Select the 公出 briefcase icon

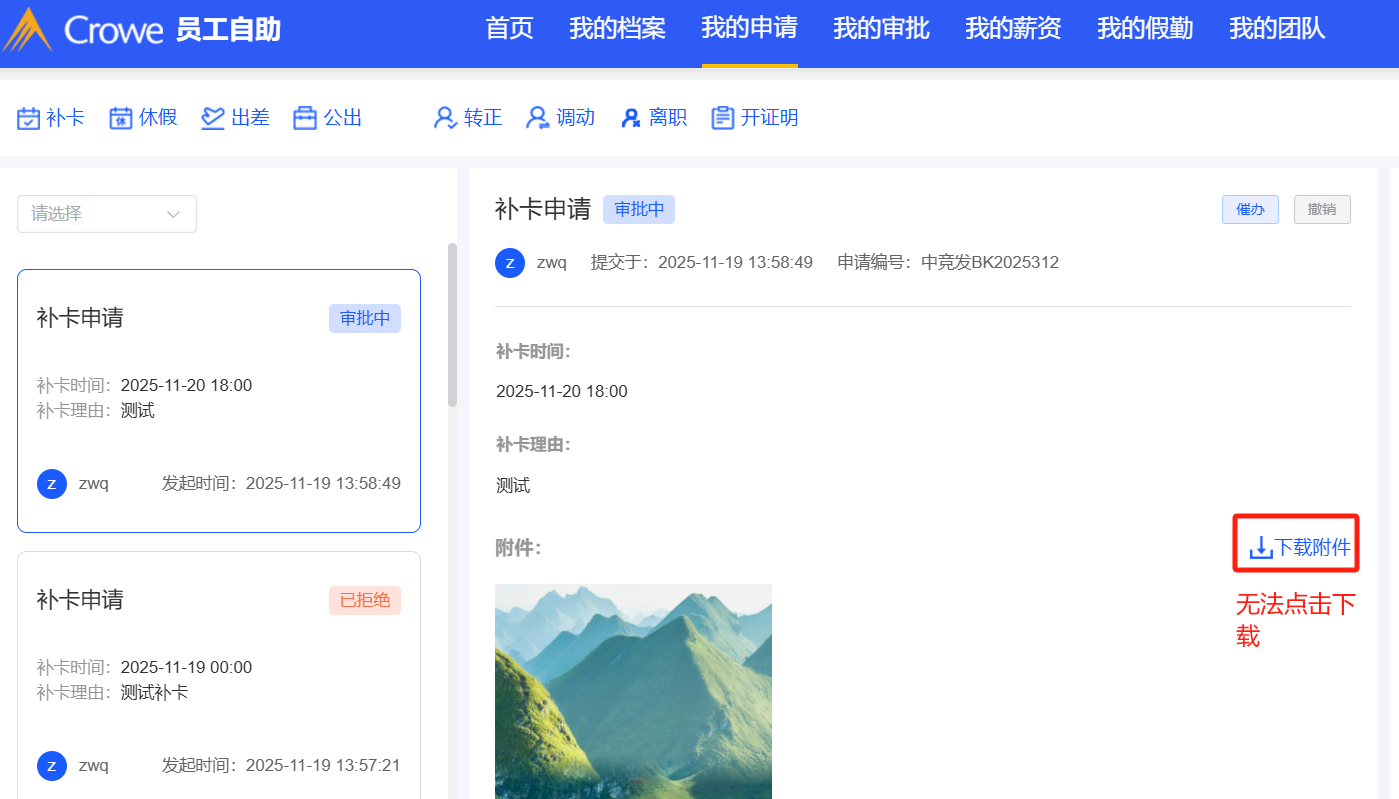305,118
